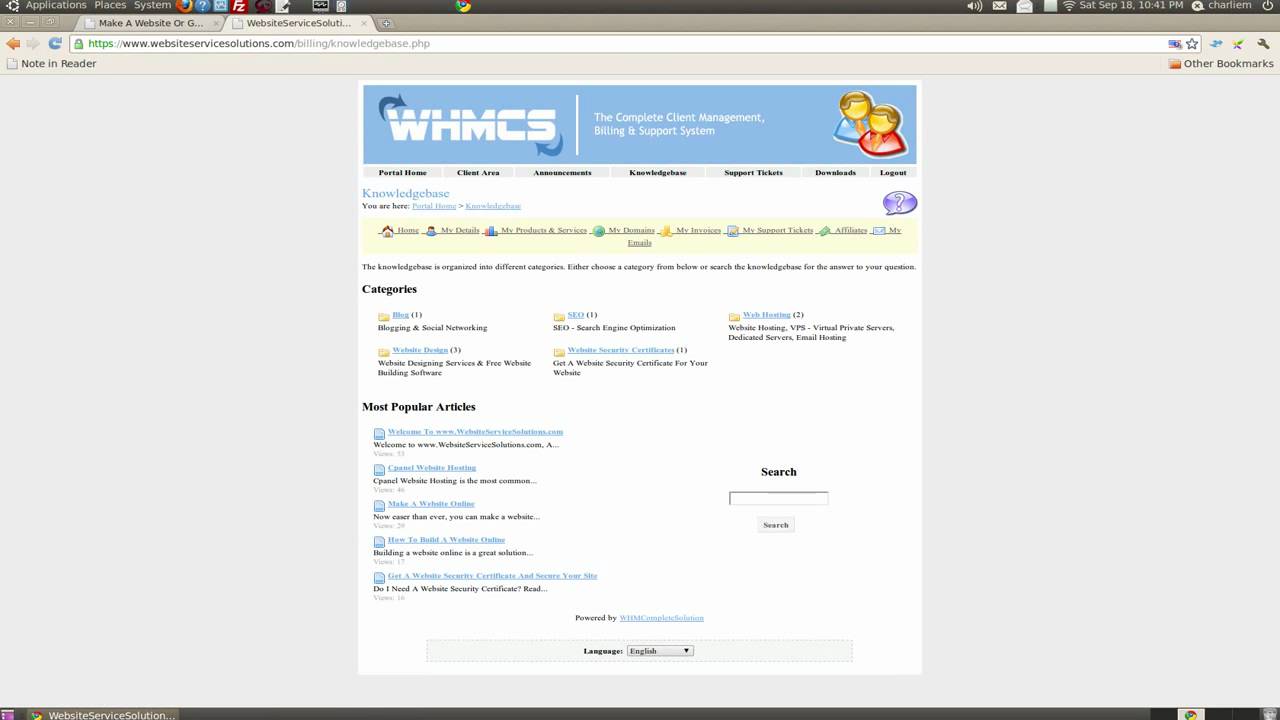
Task: Open the Welcome To www.WebsiteServiceSolutions.com article
Action: 475,432
